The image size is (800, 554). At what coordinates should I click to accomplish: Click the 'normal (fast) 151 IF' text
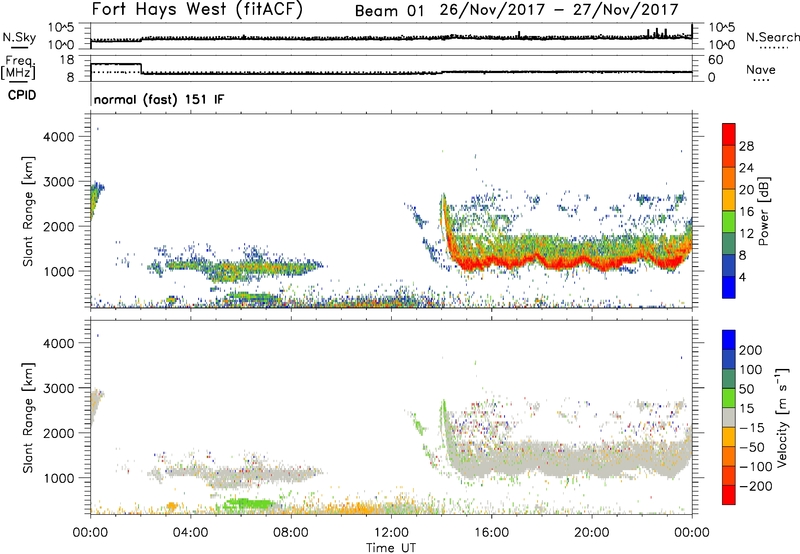tap(159, 99)
